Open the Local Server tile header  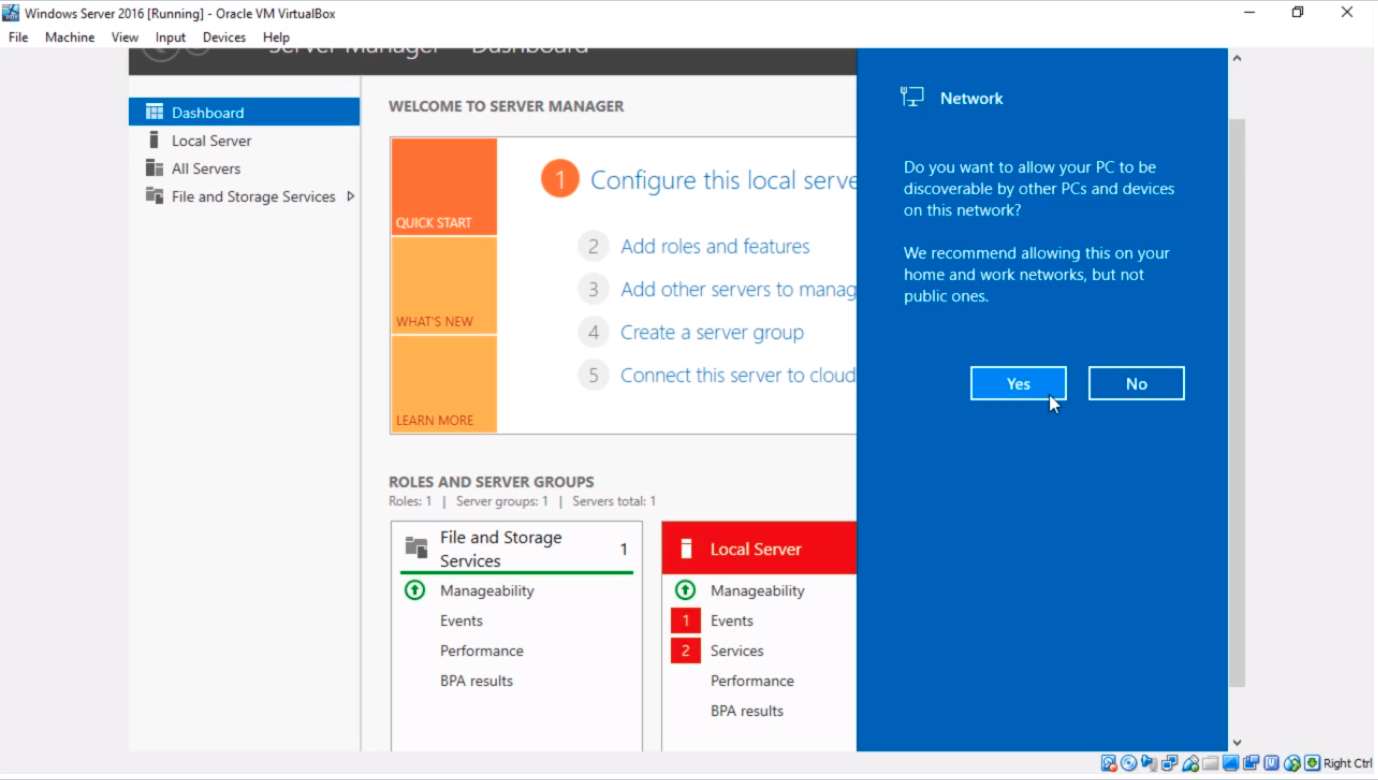pos(759,548)
